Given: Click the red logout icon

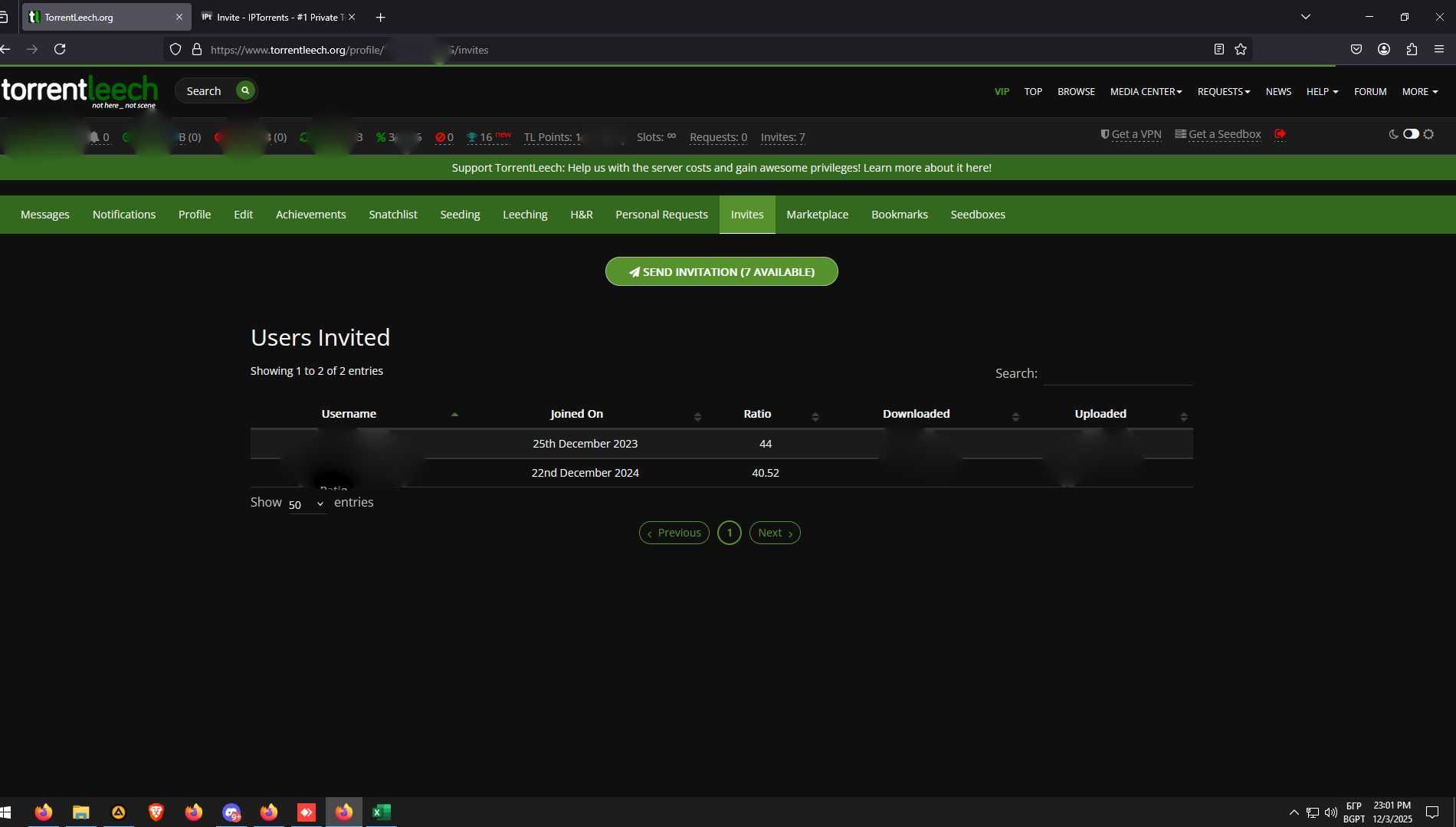Looking at the screenshot, I should tap(1280, 134).
